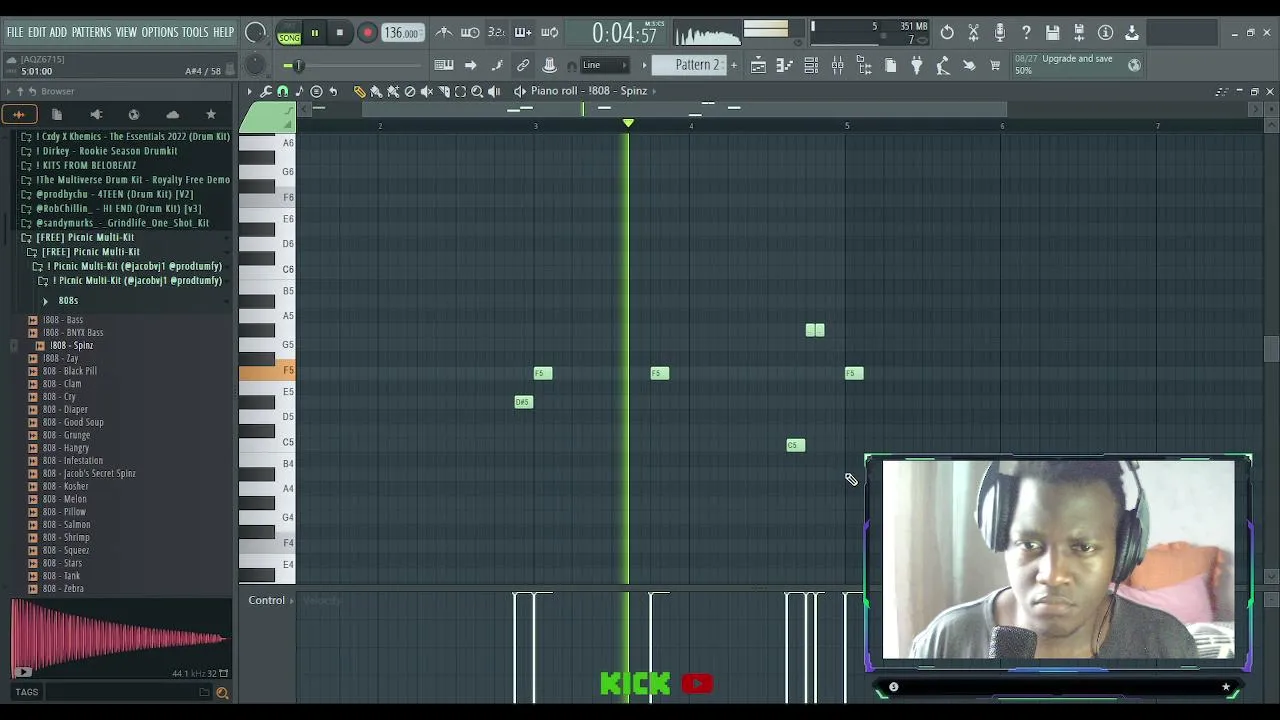
Task: Click the D#5 note in piano roll
Action: (523, 402)
